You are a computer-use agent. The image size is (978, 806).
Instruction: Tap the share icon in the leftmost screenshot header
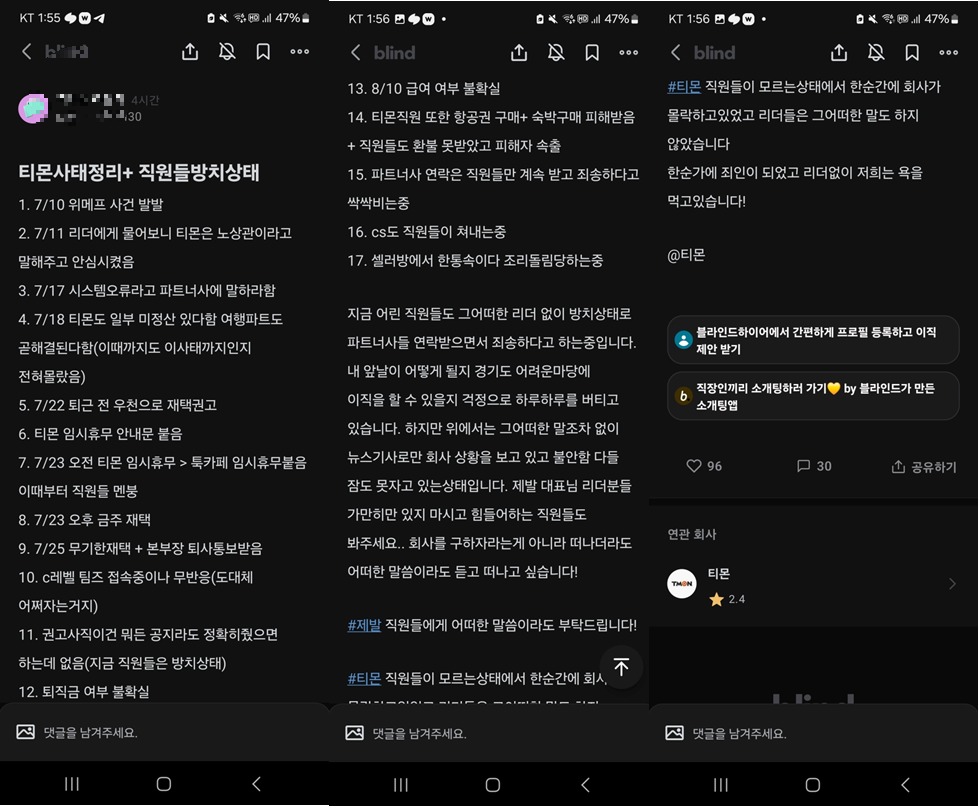click(x=190, y=52)
